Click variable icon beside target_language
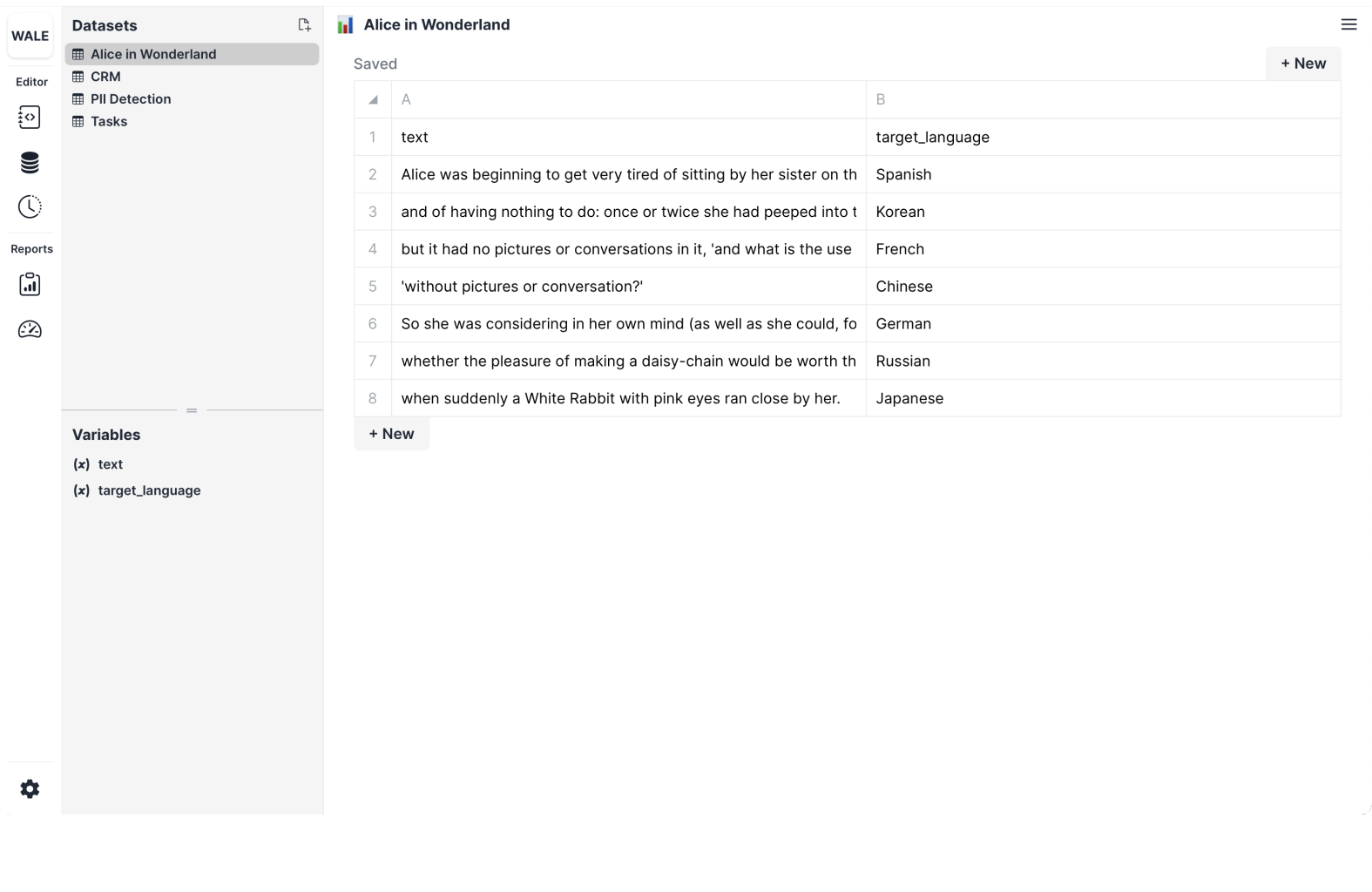1372x892 pixels. (81, 490)
